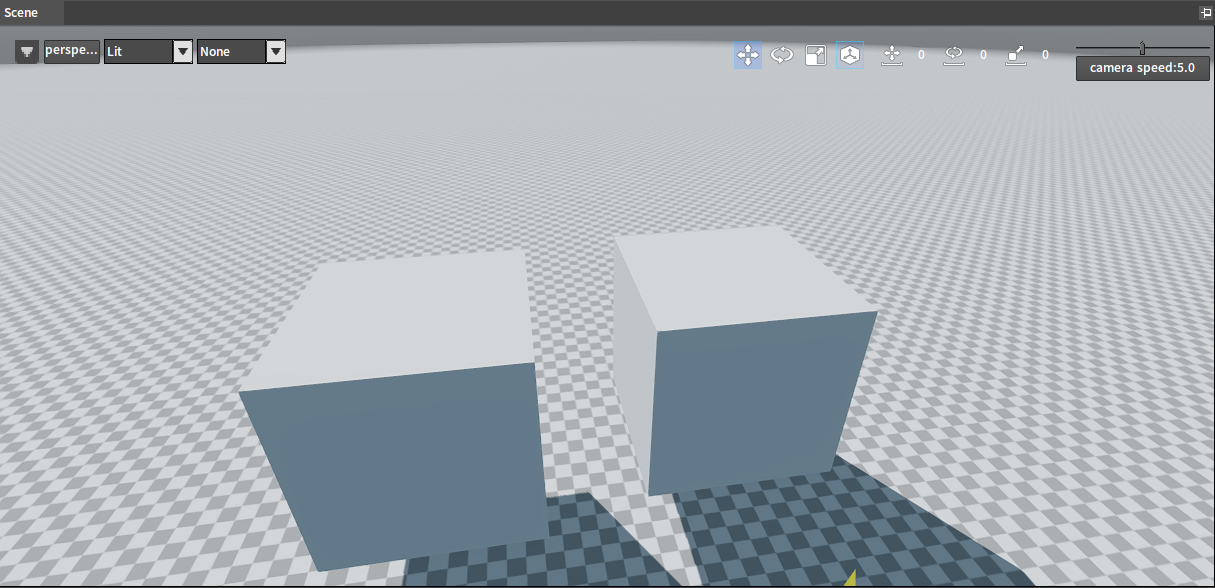Toggle the translation snap icon

pos(893,55)
